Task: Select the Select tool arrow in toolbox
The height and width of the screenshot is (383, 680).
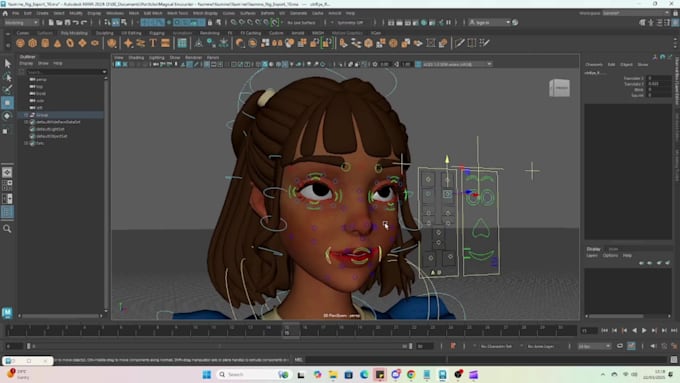Action: point(7,63)
